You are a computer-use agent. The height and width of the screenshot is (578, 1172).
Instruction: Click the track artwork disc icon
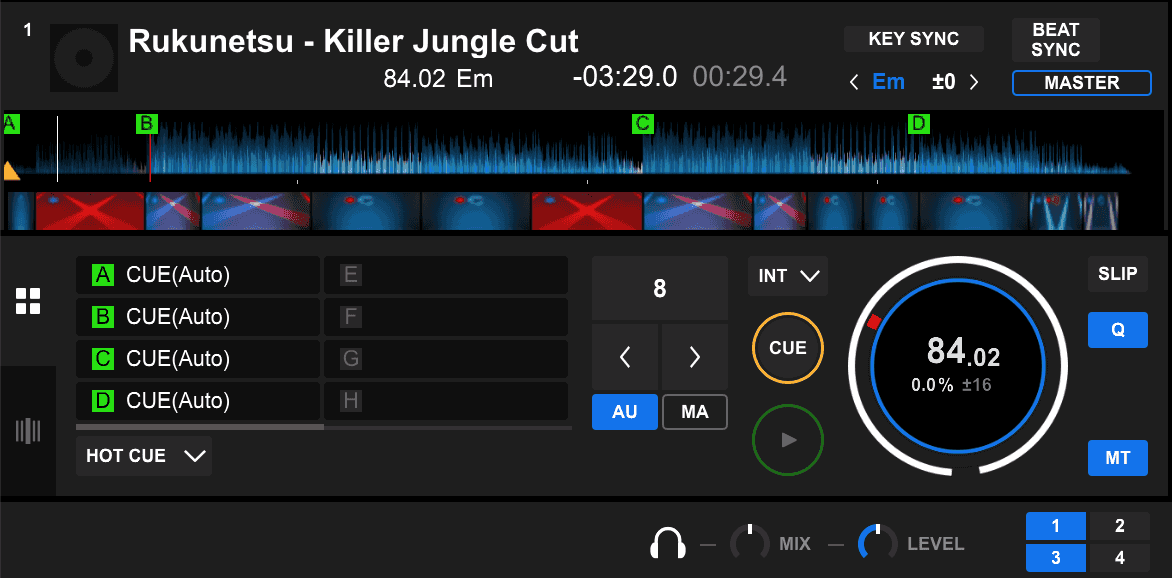[x=82, y=58]
